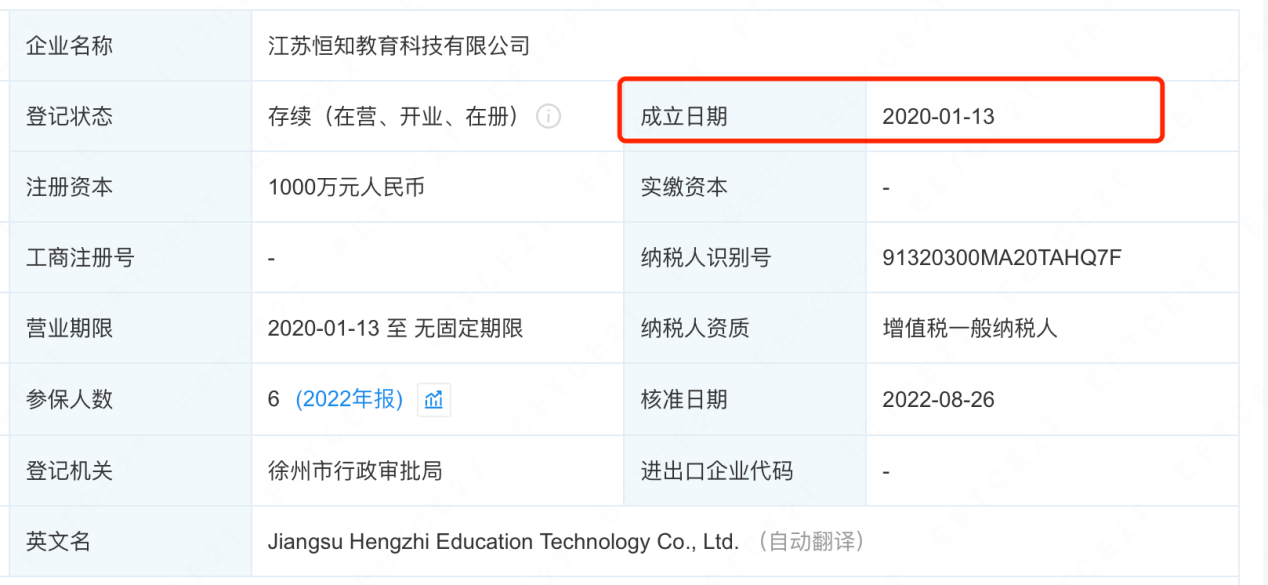Click the 2020-01-13 至 无固定期限 business term
This screenshot has width=1268, height=585.
395,329
